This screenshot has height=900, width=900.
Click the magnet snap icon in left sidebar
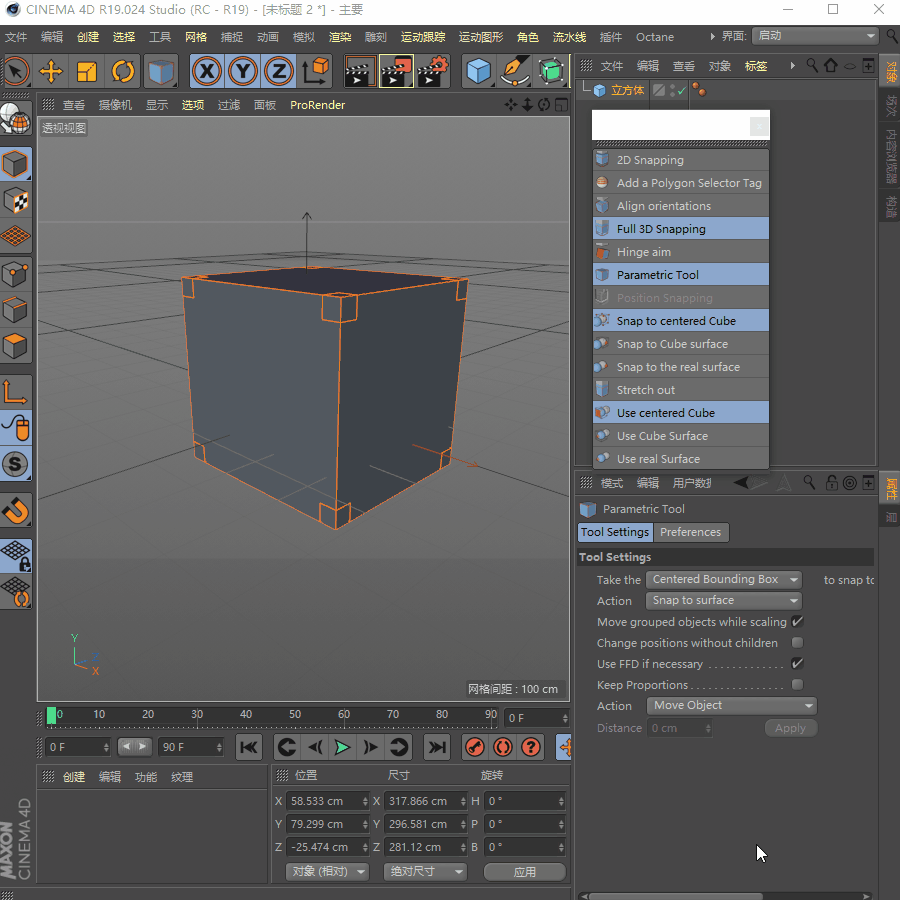pyautogui.click(x=16, y=511)
